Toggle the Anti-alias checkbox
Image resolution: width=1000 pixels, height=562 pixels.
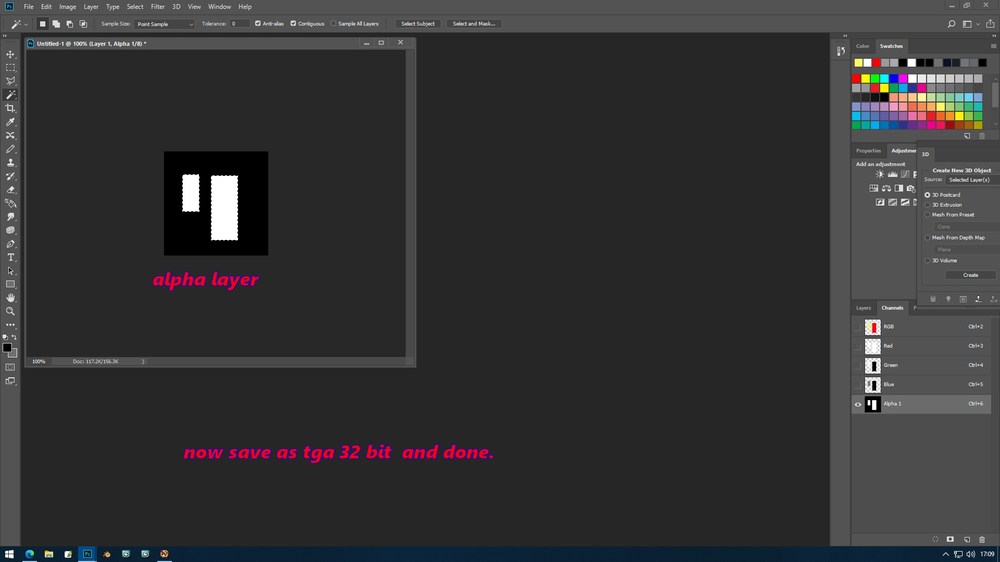pyautogui.click(x=258, y=24)
